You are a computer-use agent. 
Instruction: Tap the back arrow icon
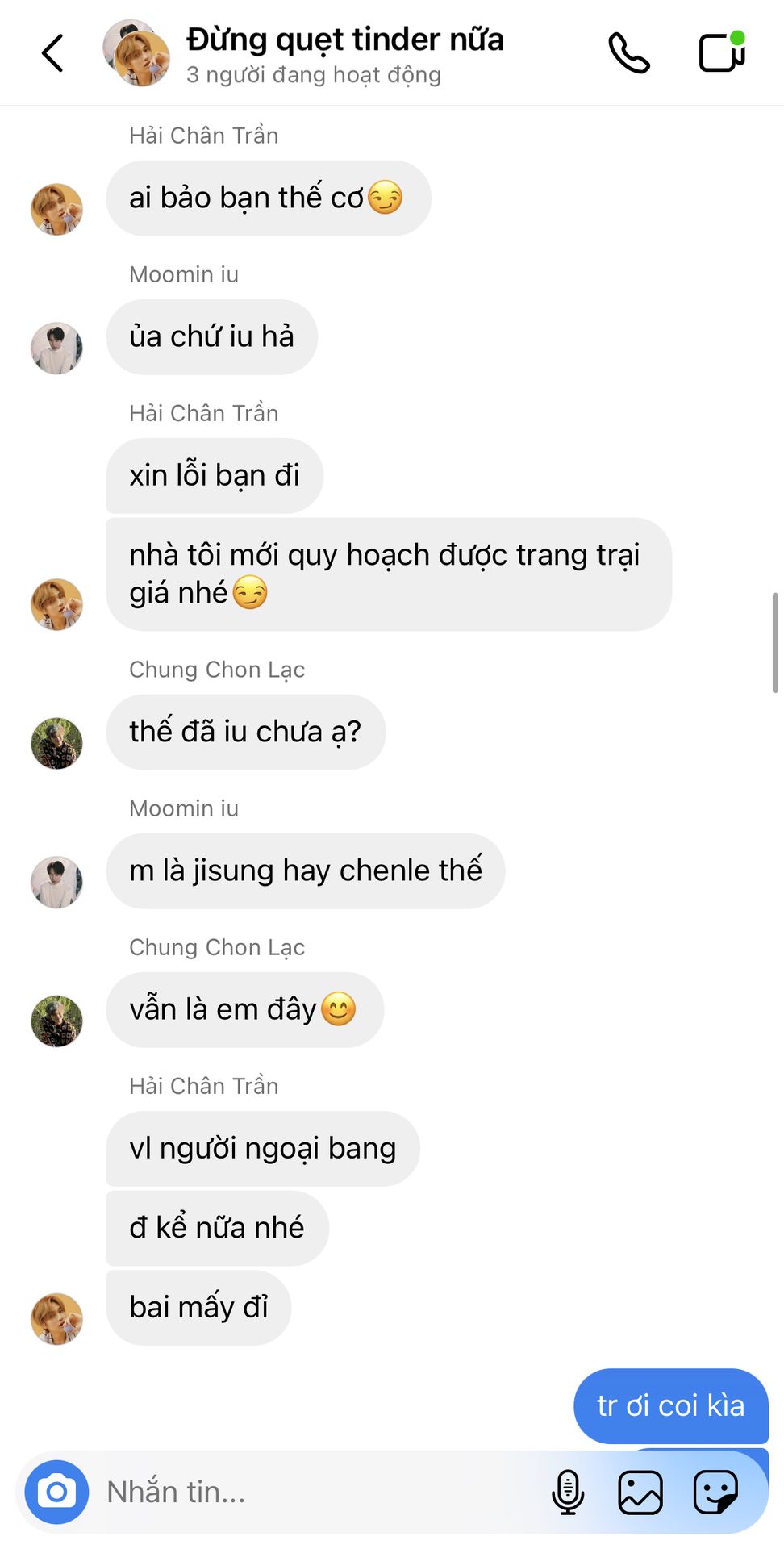(52, 53)
